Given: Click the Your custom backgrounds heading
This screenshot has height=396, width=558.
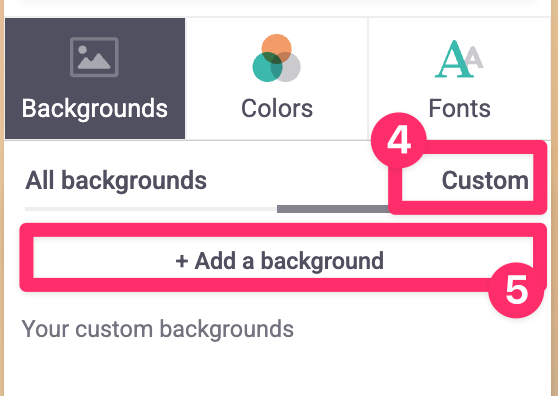Looking at the screenshot, I should pos(158,329).
